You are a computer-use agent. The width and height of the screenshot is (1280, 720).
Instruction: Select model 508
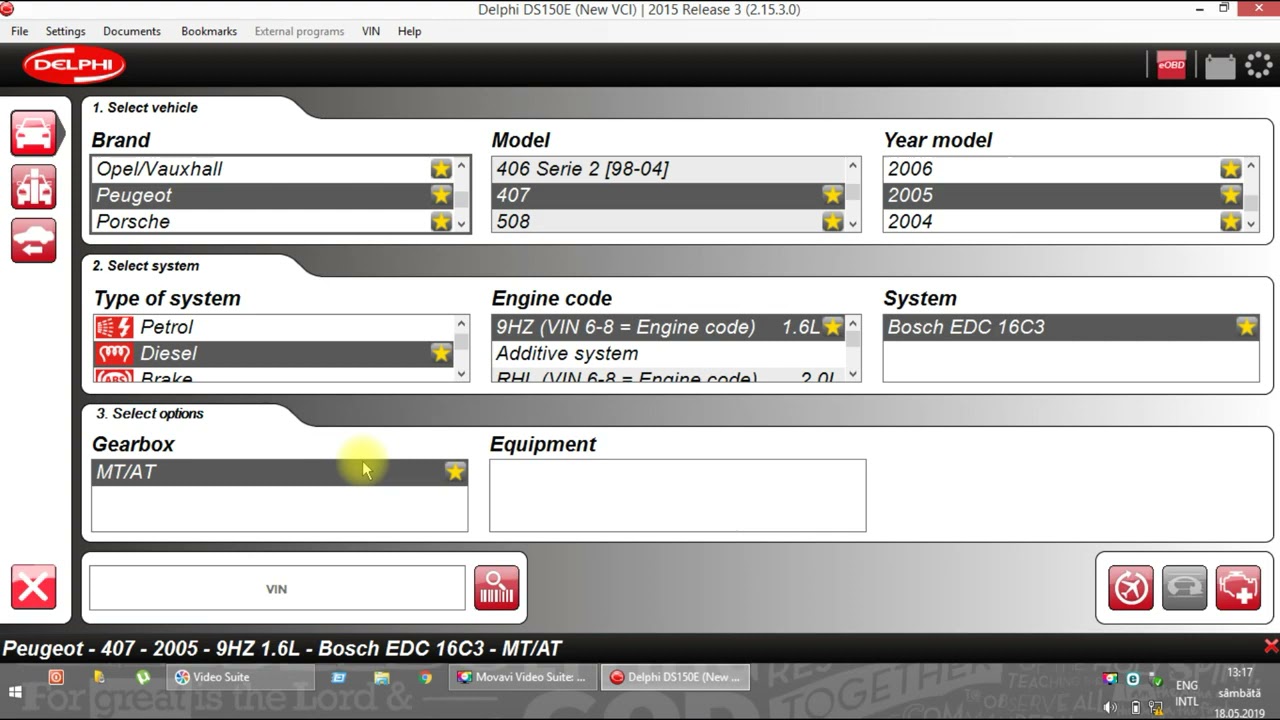[669, 222]
